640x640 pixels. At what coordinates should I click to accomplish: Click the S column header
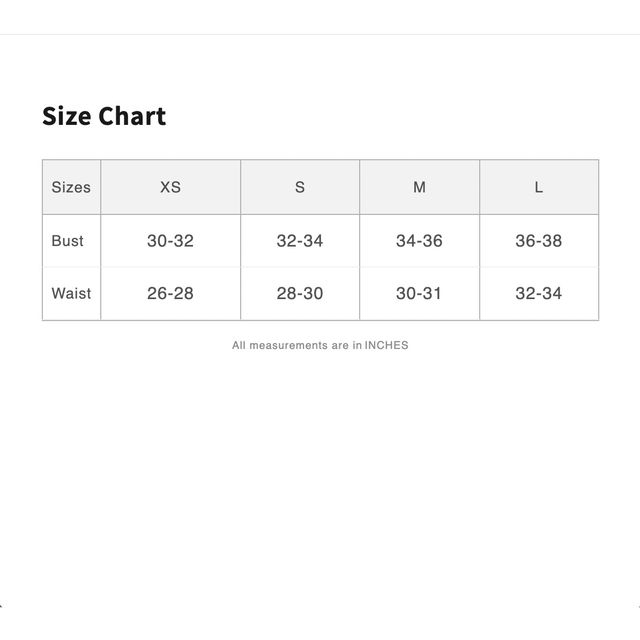tap(300, 187)
